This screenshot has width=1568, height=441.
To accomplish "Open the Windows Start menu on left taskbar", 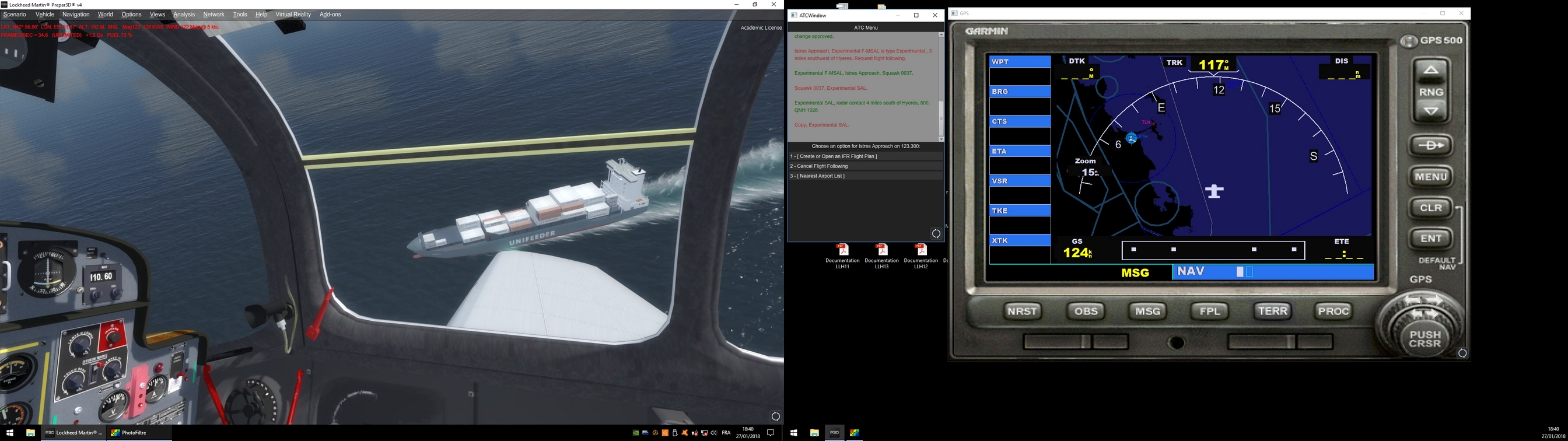I will pos(10,433).
